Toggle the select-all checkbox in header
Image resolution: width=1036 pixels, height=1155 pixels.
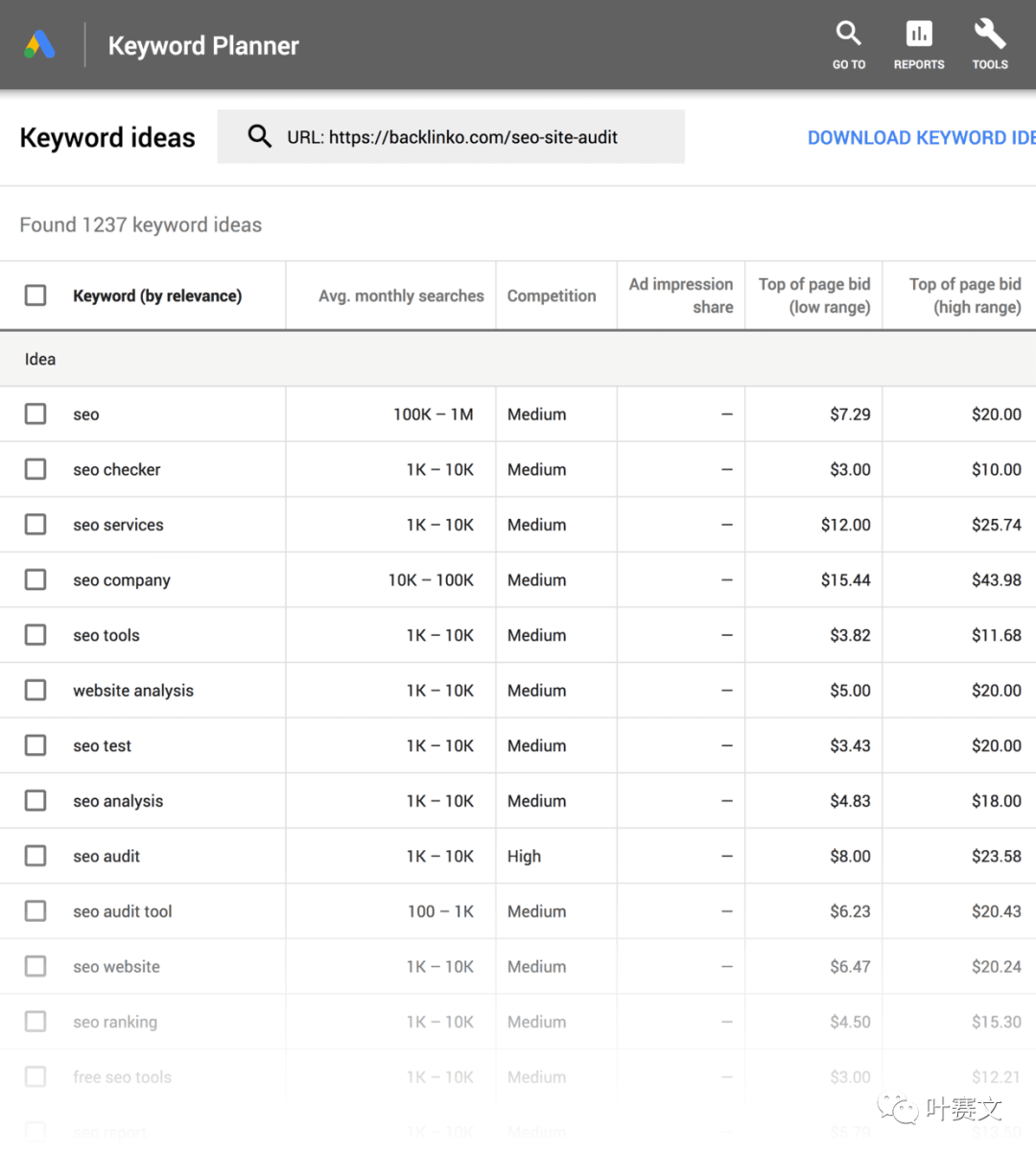click(35, 295)
